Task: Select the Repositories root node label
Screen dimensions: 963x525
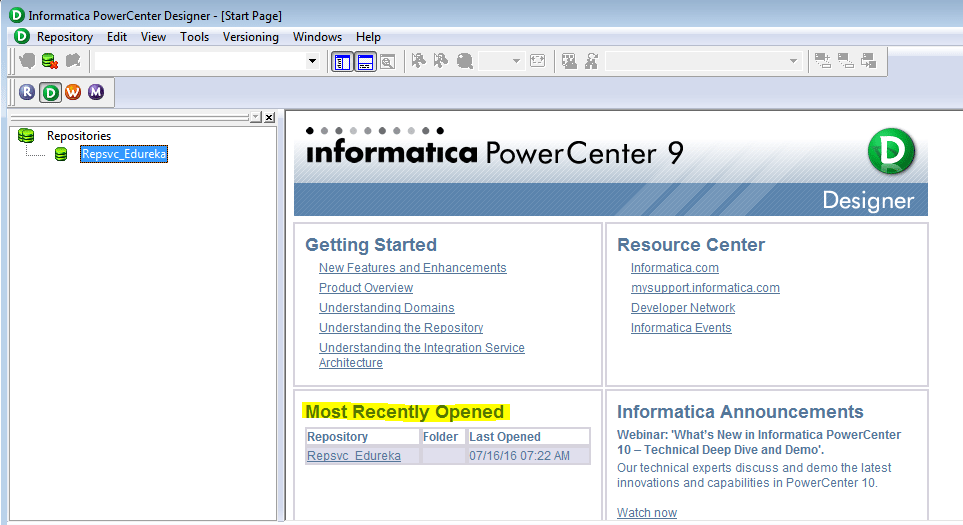Action: click(79, 136)
